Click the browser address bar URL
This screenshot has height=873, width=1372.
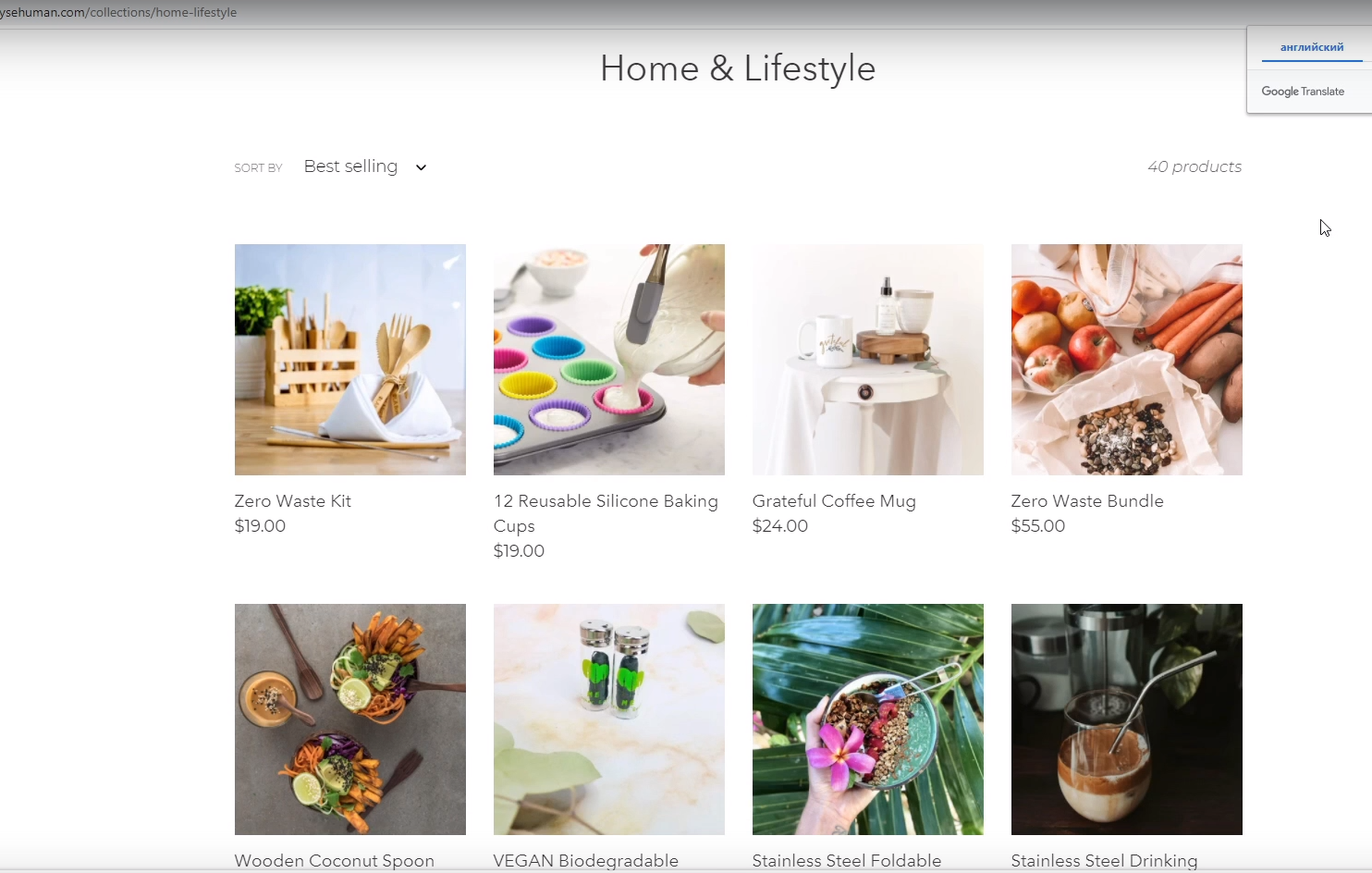[118, 12]
